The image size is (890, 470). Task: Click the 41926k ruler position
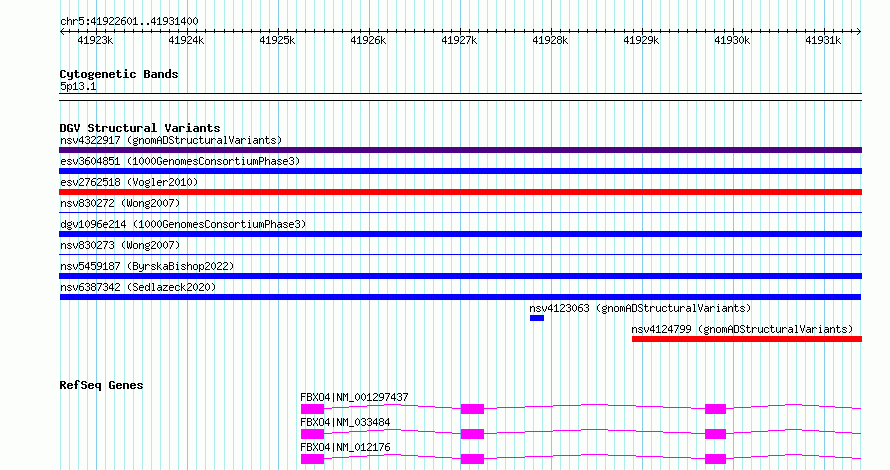point(368,40)
